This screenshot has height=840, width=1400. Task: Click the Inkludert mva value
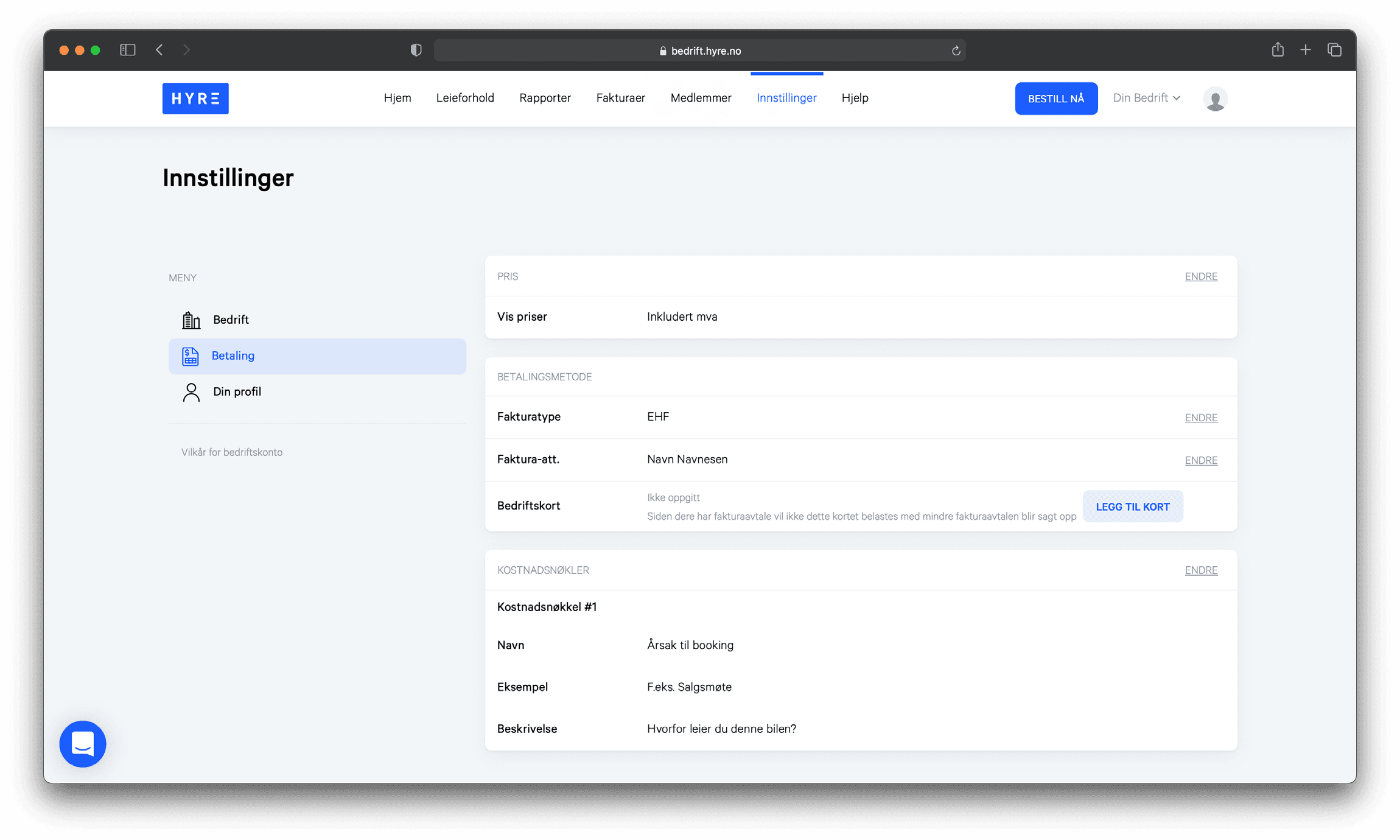coord(682,317)
